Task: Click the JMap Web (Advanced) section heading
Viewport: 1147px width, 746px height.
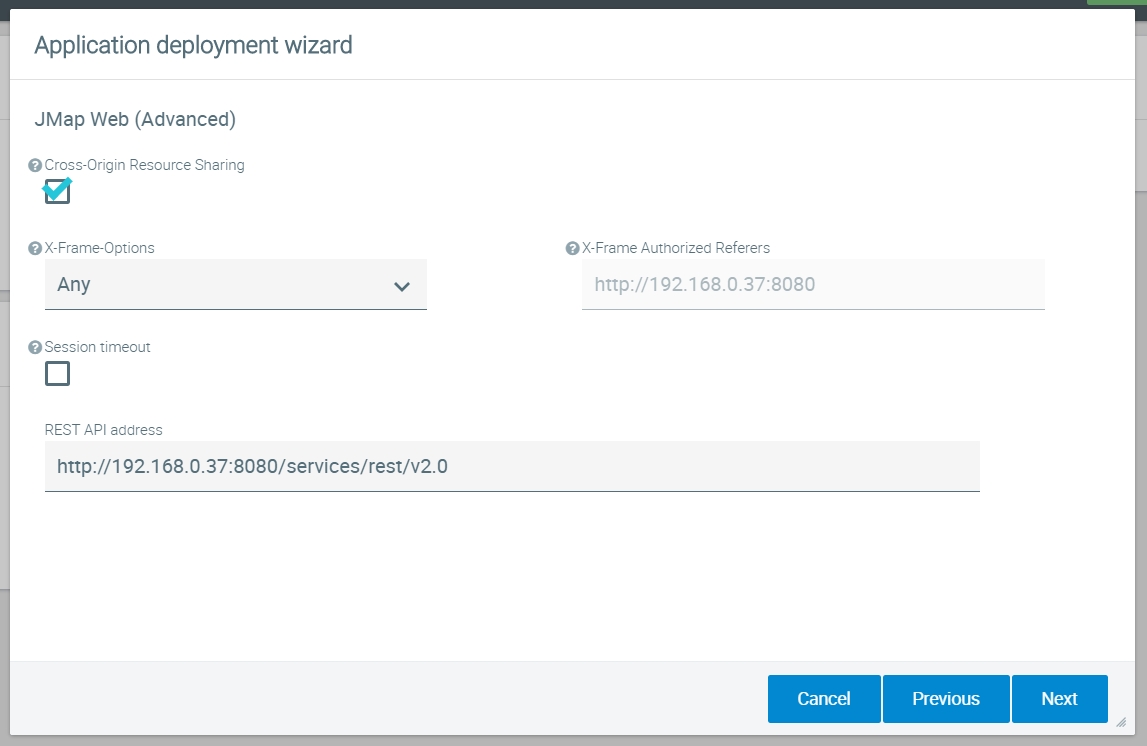Action: 135,120
